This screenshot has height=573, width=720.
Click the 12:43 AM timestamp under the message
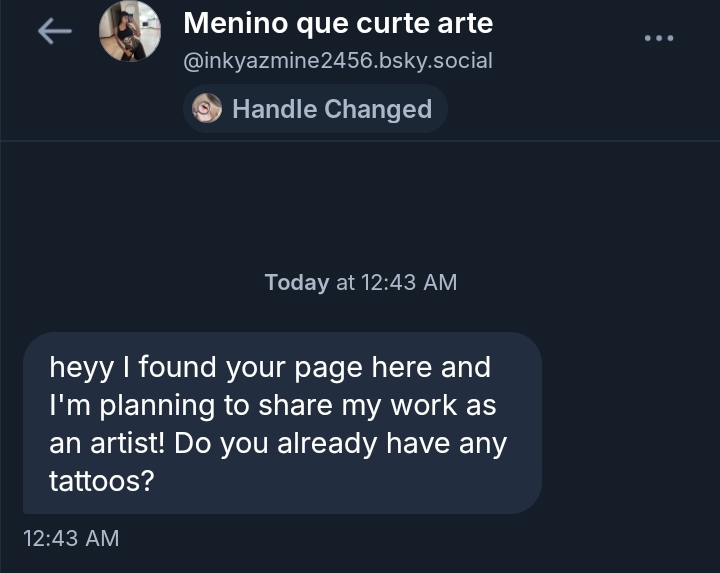(71, 538)
